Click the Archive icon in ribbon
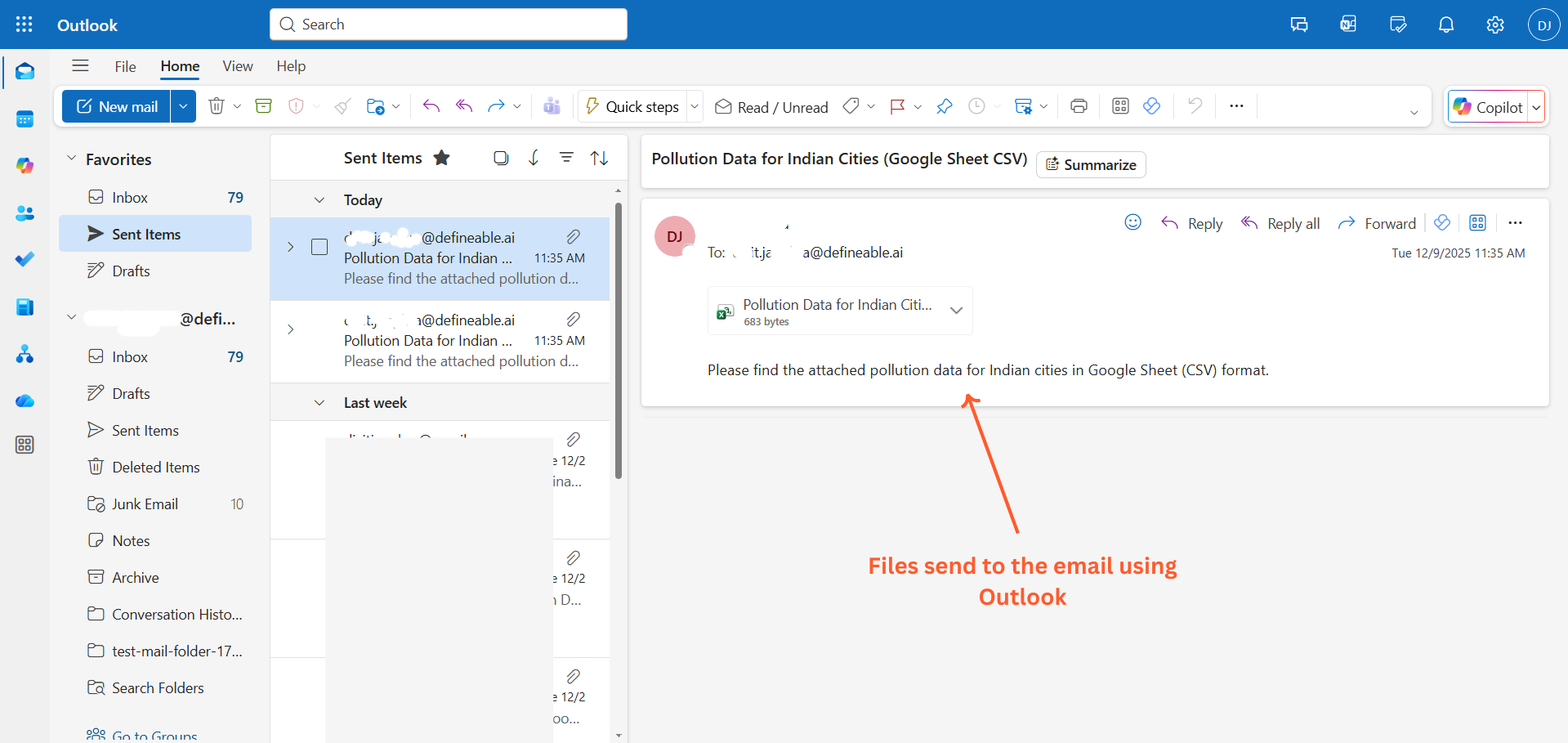Image resolution: width=1568 pixels, height=743 pixels. click(x=263, y=106)
